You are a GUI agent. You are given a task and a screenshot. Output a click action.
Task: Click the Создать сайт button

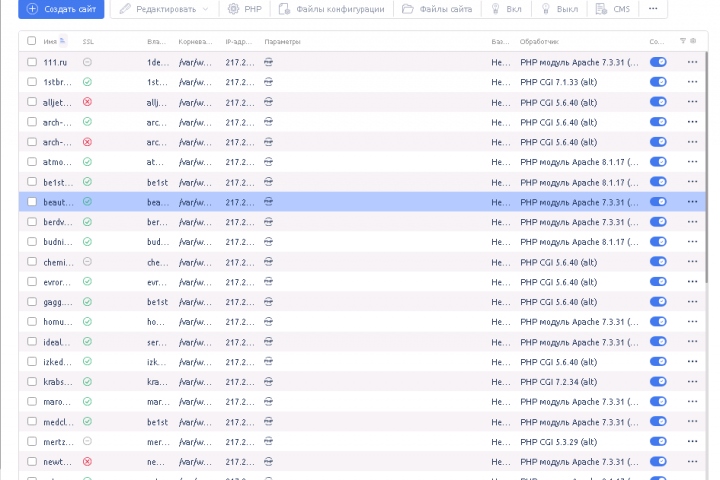[x=61, y=9]
